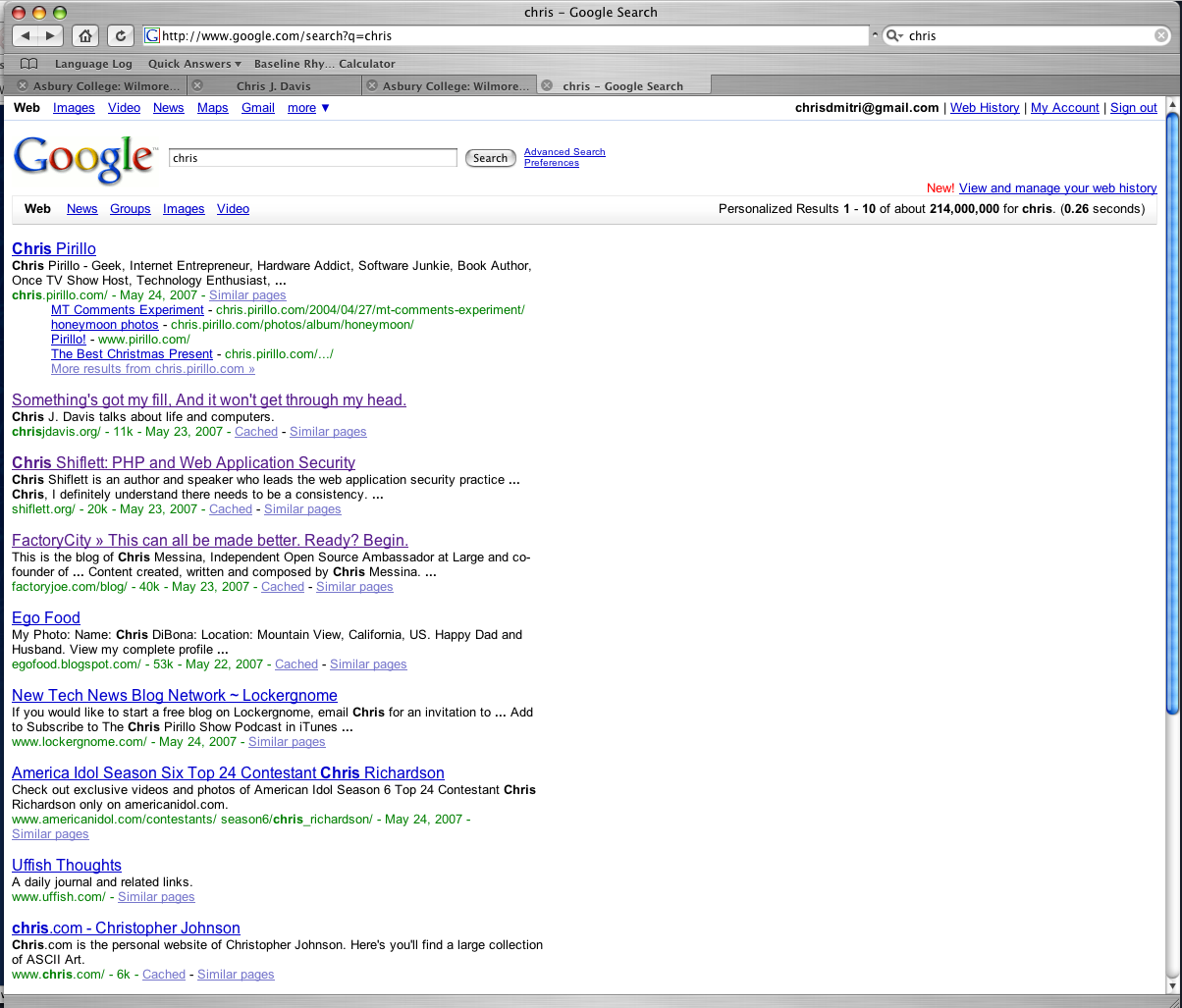
Task: Click the Sign out link
Action: (x=1134, y=108)
